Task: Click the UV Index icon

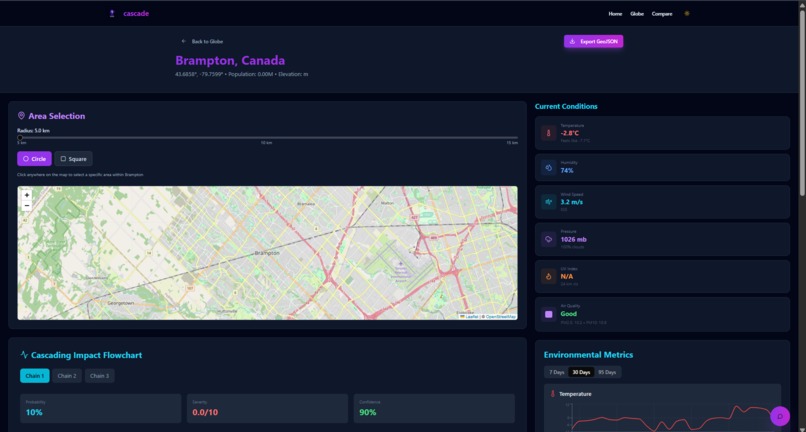Action: pyautogui.click(x=548, y=277)
